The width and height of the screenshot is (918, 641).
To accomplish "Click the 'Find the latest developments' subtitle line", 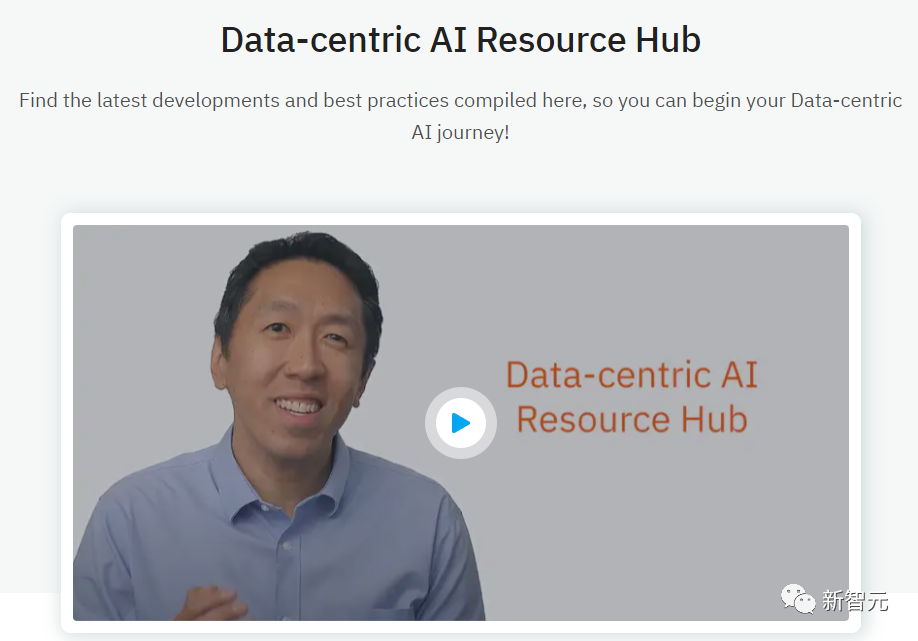I will [x=461, y=101].
